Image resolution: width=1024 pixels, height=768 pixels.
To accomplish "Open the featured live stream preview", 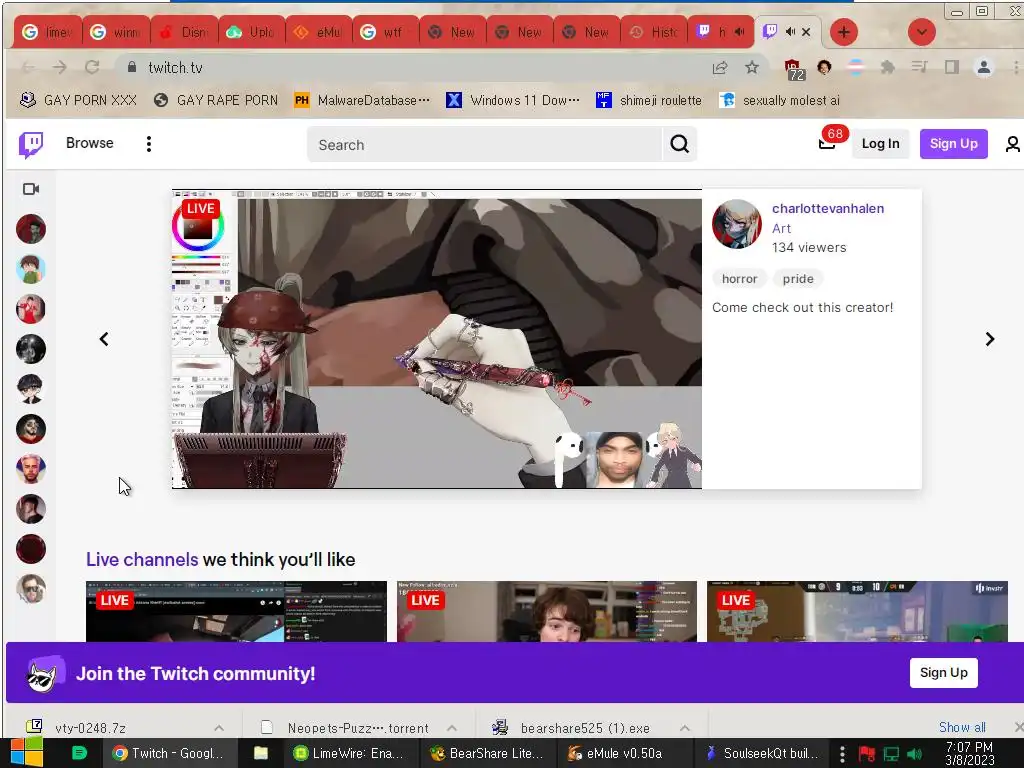I will click(x=437, y=339).
